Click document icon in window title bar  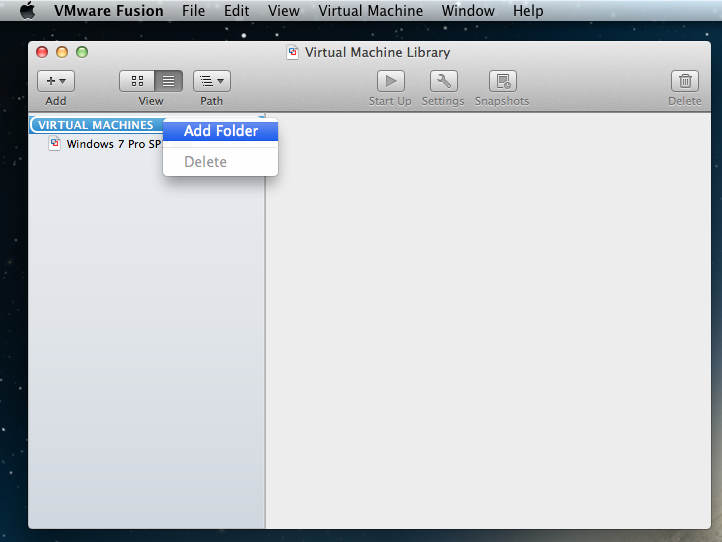pyautogui.click(x=293, y=53)
